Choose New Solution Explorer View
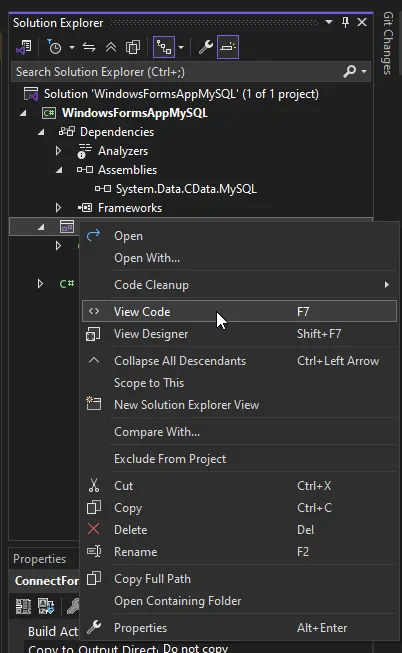 pyautogui.click(x=239, y=405)
